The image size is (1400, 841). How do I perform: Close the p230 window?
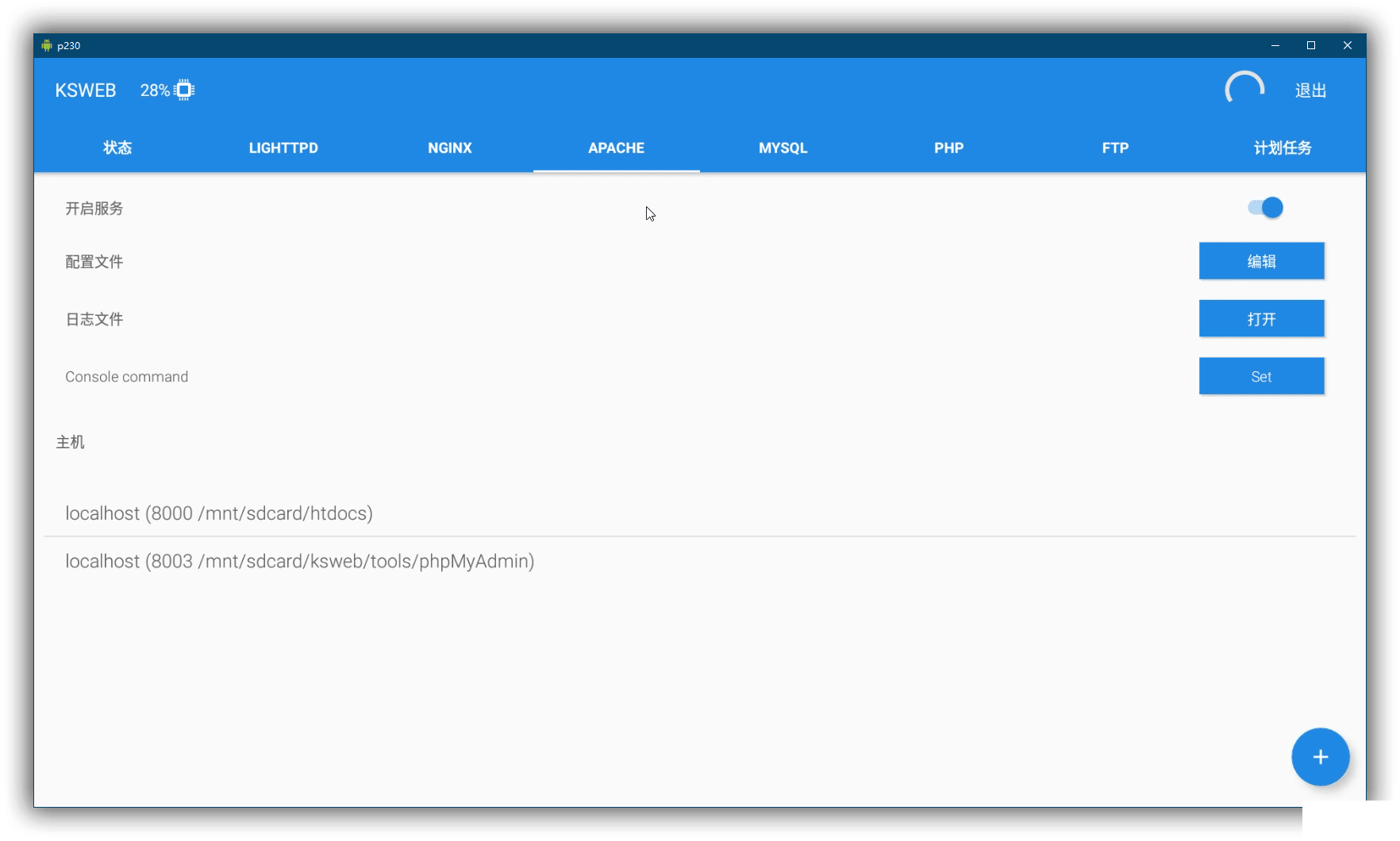point(1348,45)
